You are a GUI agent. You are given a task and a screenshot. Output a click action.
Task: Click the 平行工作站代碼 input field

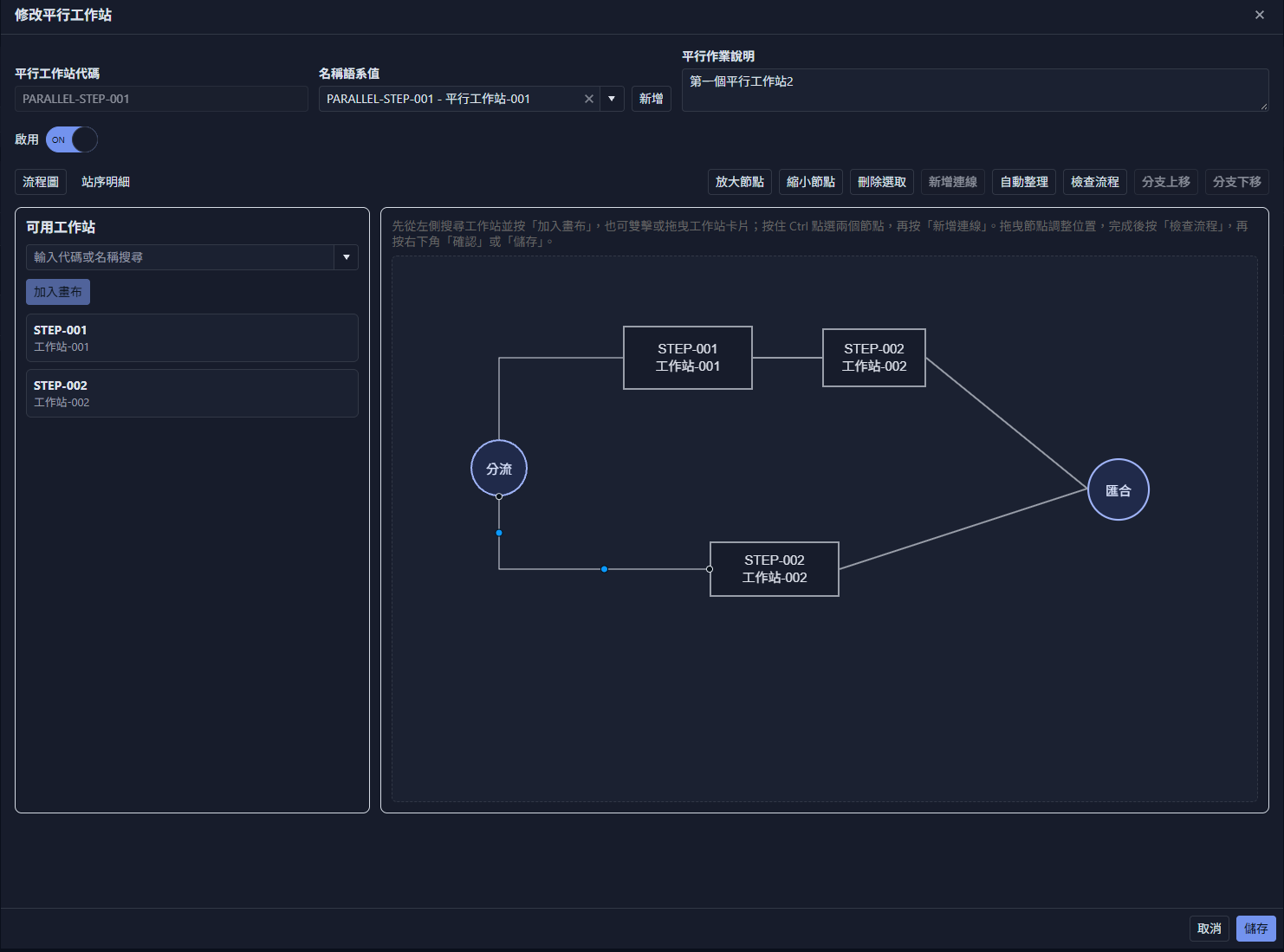(161, 99)
